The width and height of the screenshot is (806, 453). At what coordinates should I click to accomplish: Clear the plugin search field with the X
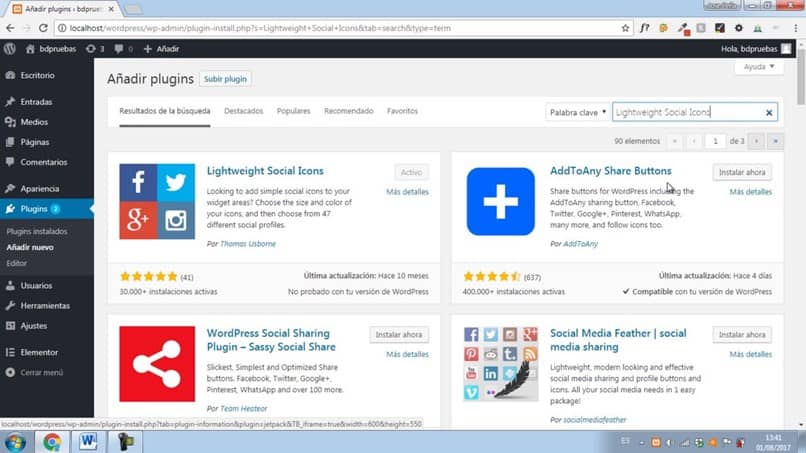click(769, 113)
